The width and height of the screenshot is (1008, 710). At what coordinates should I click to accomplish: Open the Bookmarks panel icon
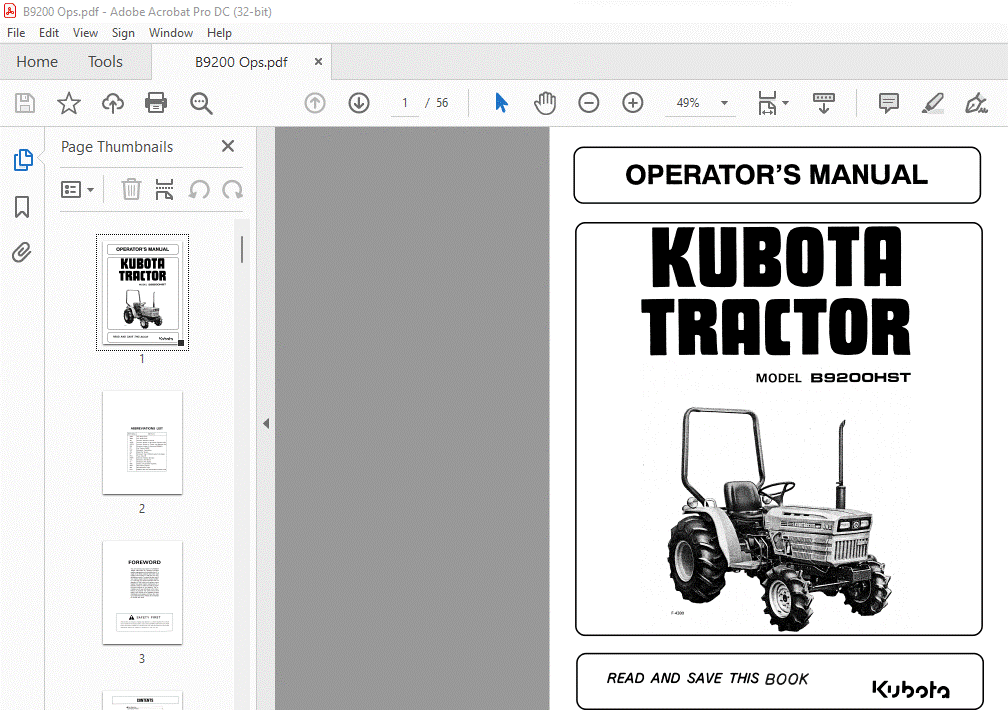point(22,207)
